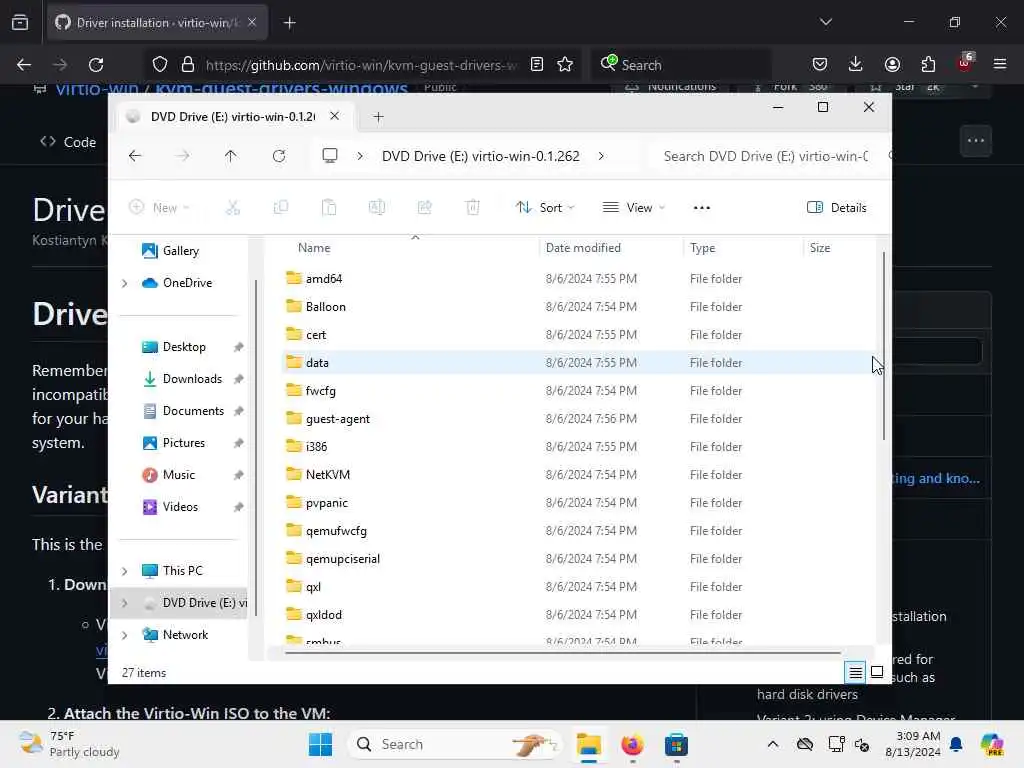Image resolution: width=1024 pixels, height=768 pixels.
Task: Expand breadcrumb chevron before DVD Drive path
Action: pos(360,156)
